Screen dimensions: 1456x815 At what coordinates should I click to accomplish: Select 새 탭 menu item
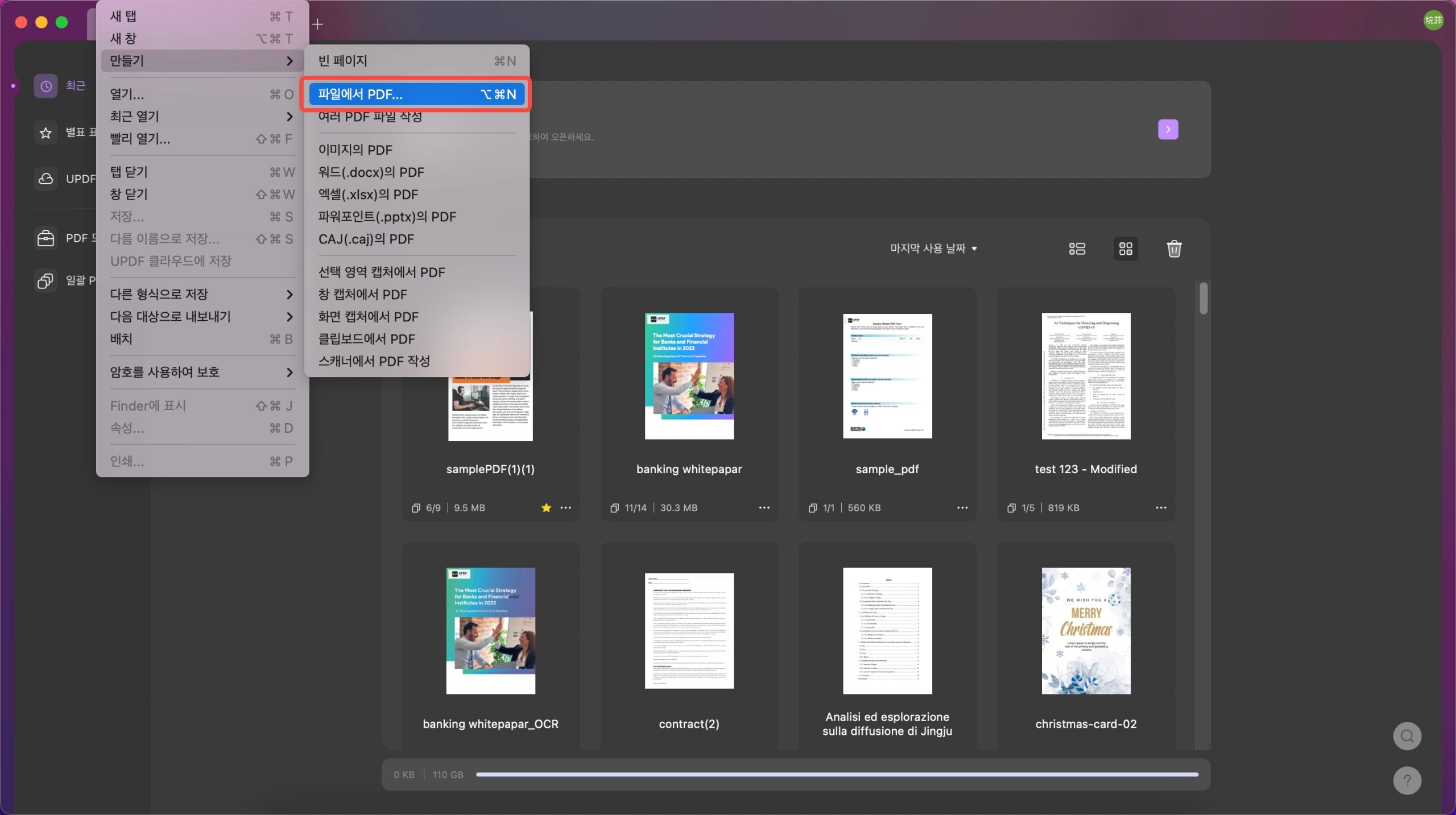tap(202, 16)
